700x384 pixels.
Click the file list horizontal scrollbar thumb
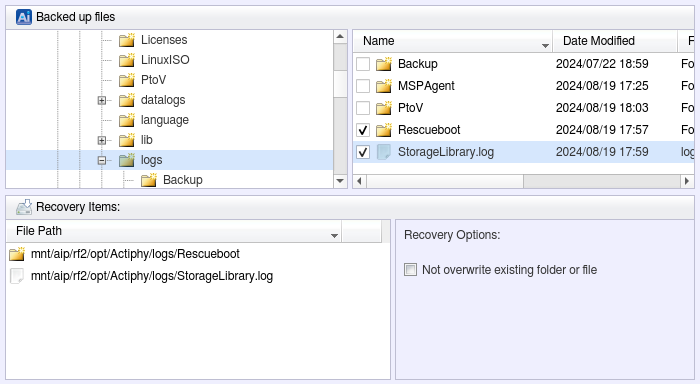(x=445, y=181)
